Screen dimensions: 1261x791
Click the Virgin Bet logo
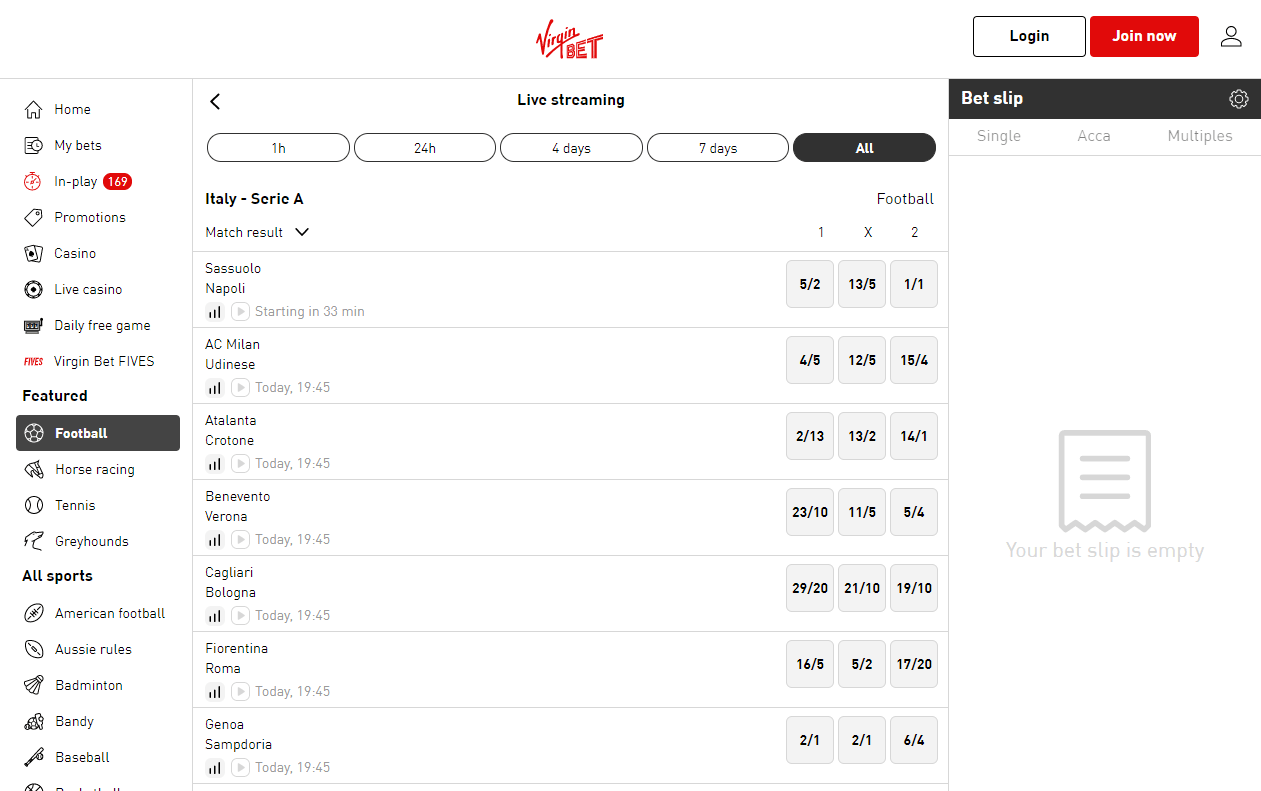pyautogui.click(x=569, y=40)
